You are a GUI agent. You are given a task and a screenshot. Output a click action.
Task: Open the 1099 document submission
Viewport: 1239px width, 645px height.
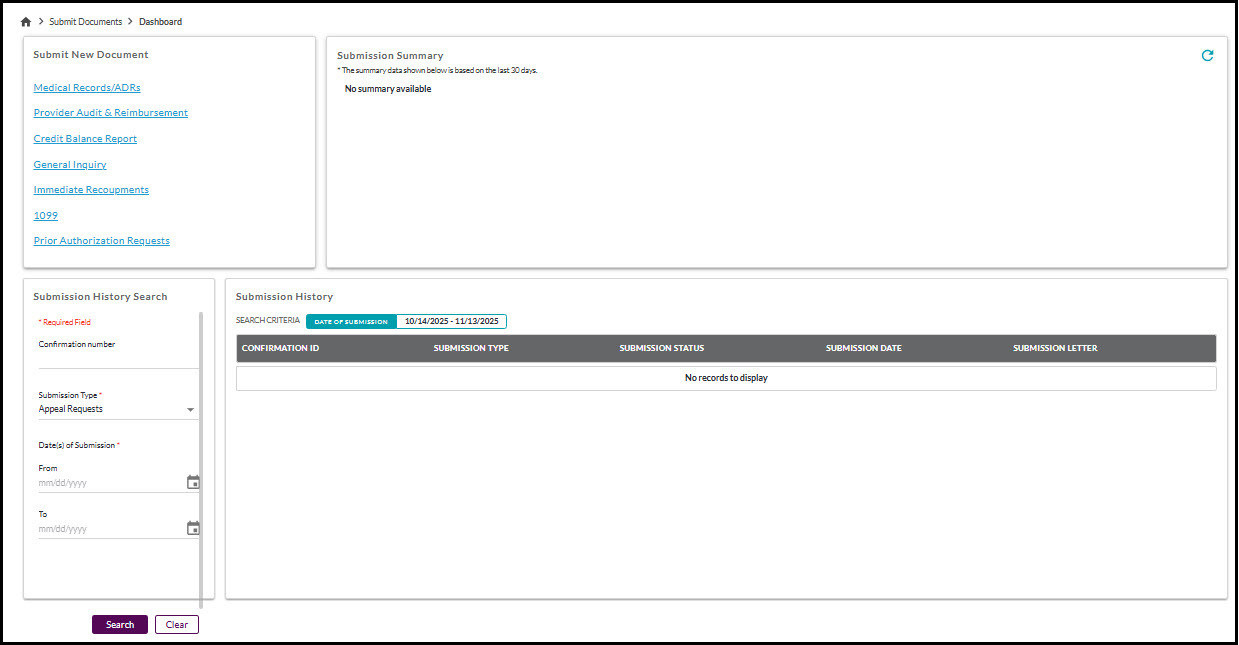45,215
